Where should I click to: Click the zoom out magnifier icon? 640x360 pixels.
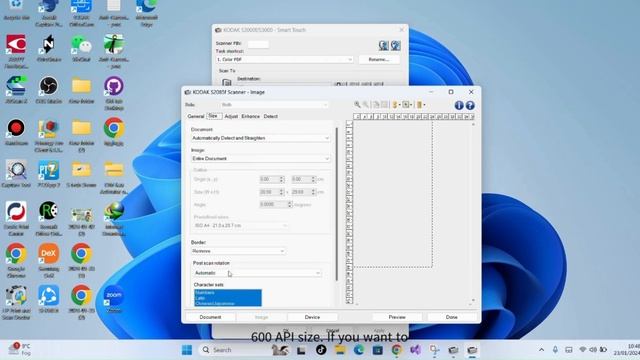pos(366,105)
